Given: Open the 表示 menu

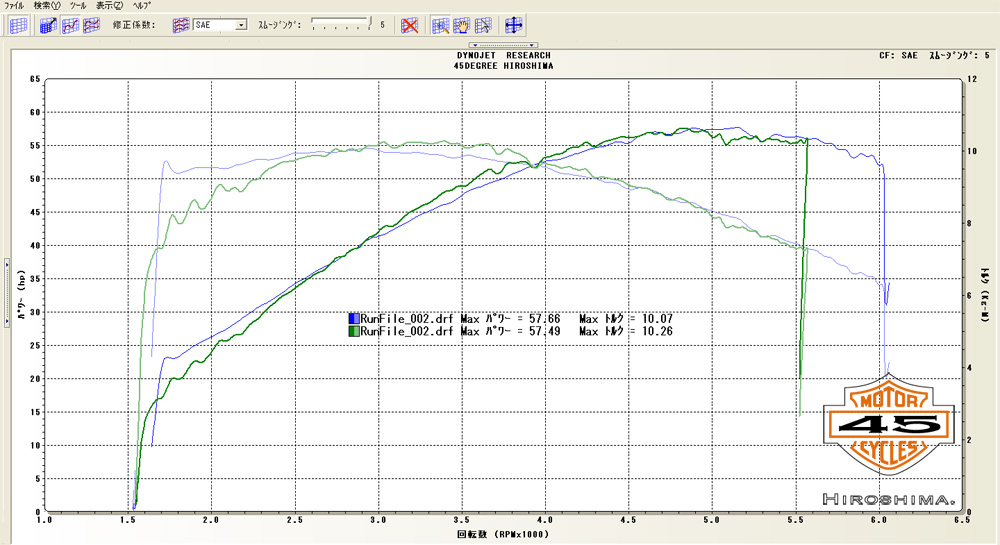Looking at the screenshot, I should tap(111, 6).
